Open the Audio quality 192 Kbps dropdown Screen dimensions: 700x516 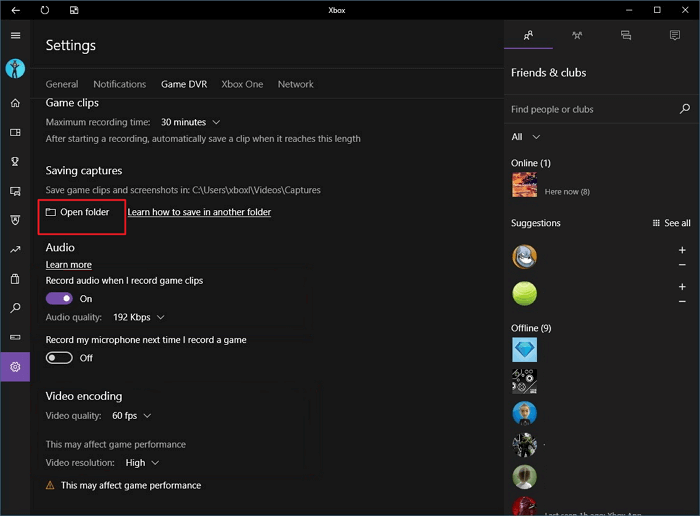pyautogui.click(x=139, y=317)
